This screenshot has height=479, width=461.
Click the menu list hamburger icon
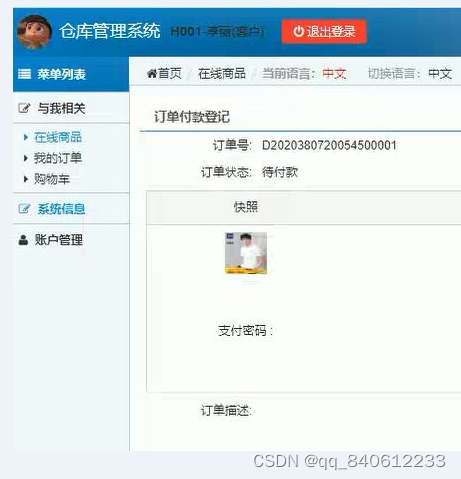click(24, 74)
